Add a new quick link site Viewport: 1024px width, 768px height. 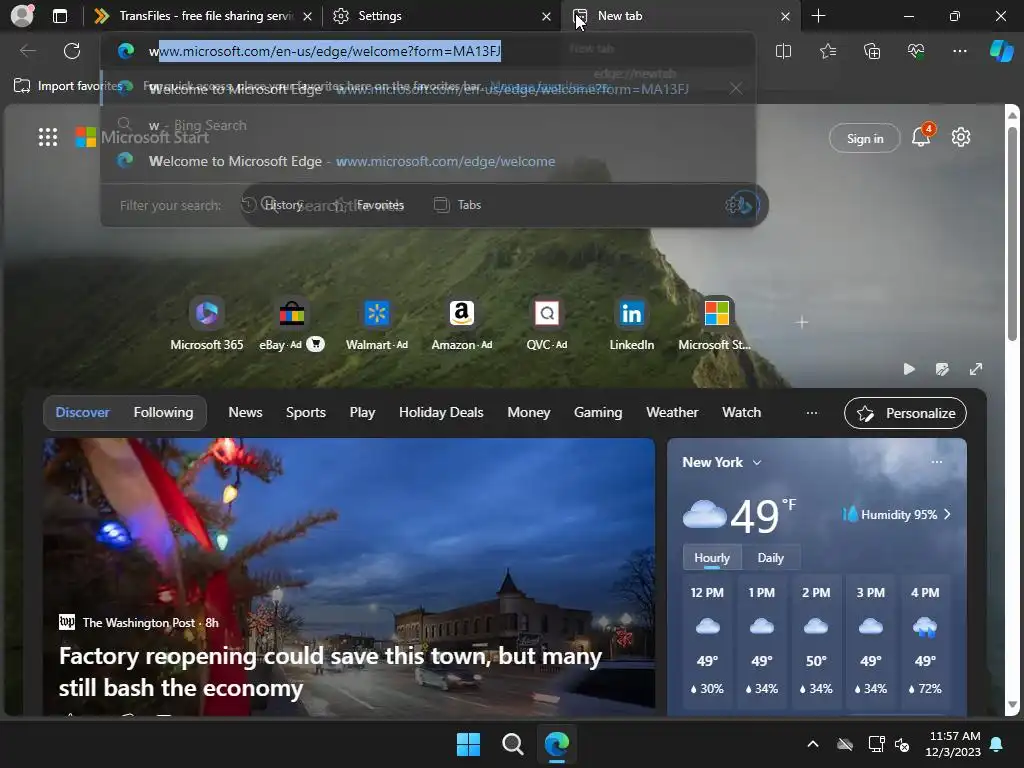[x=802, y=322]
